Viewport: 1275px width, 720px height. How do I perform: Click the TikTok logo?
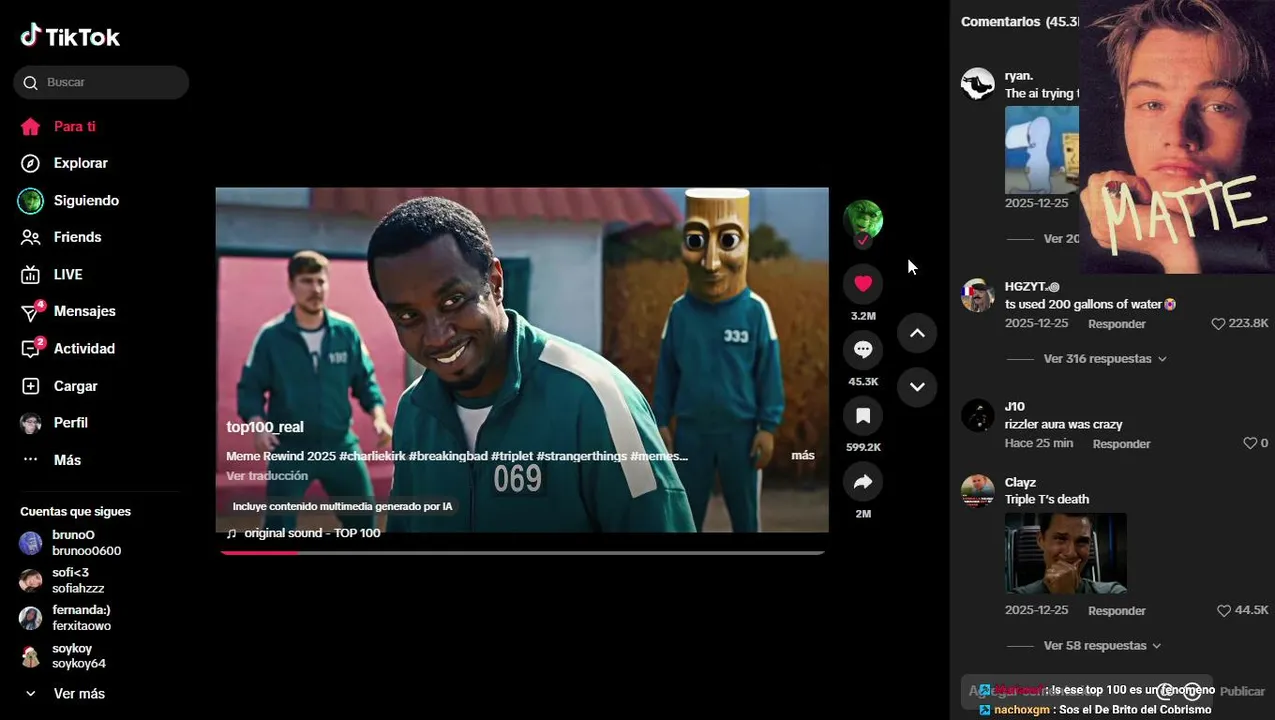70,37
